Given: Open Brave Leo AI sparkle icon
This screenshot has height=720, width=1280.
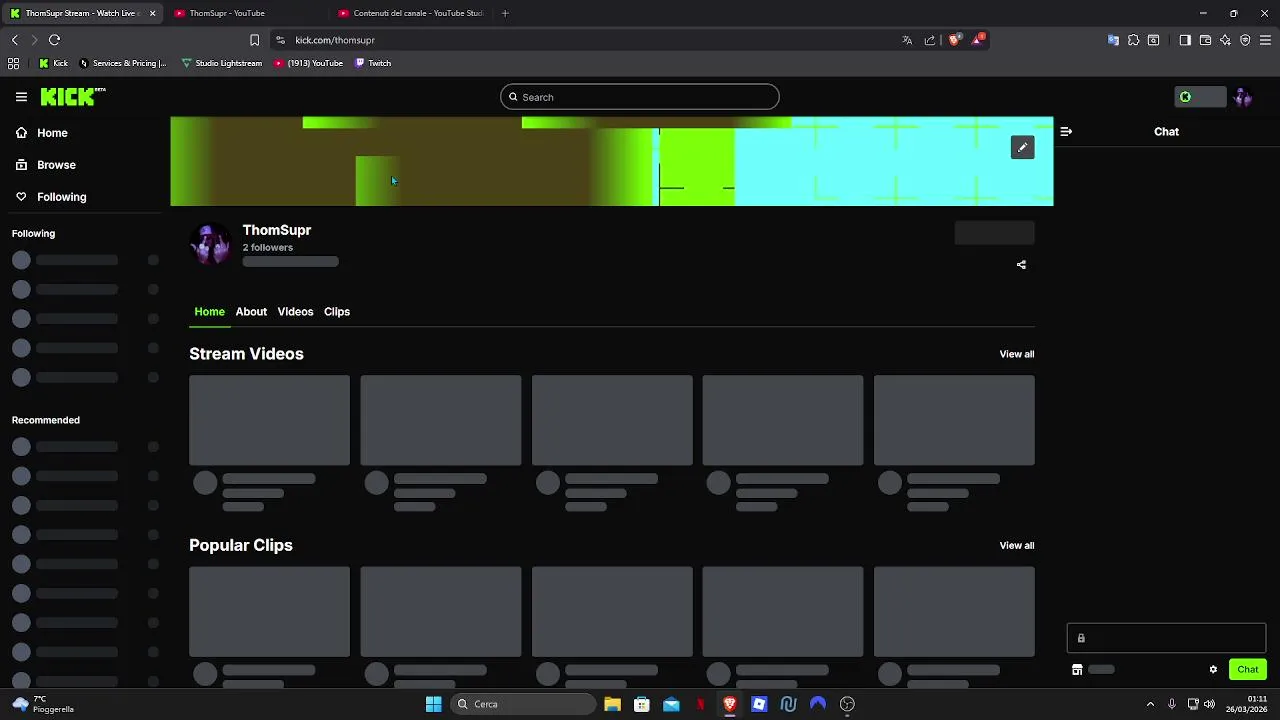Looking at the screenshot, I should [x=1225, y=40].
